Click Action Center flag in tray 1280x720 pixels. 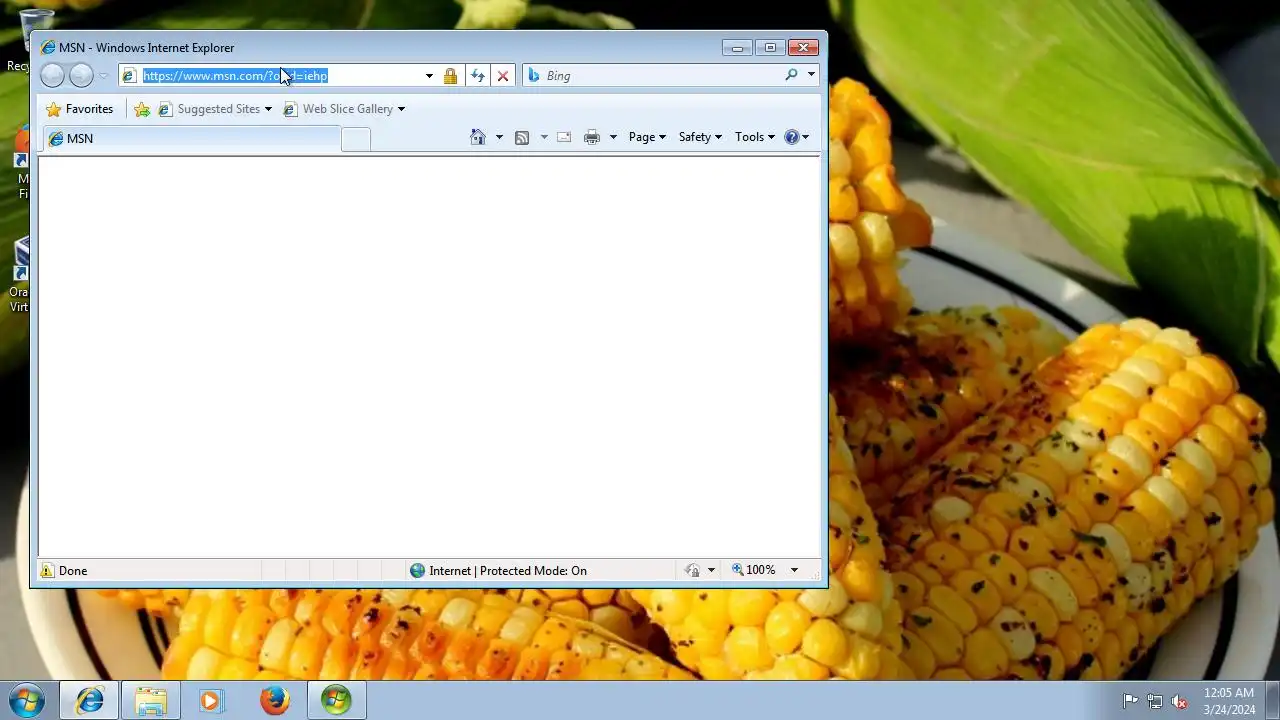(1130, 701)
